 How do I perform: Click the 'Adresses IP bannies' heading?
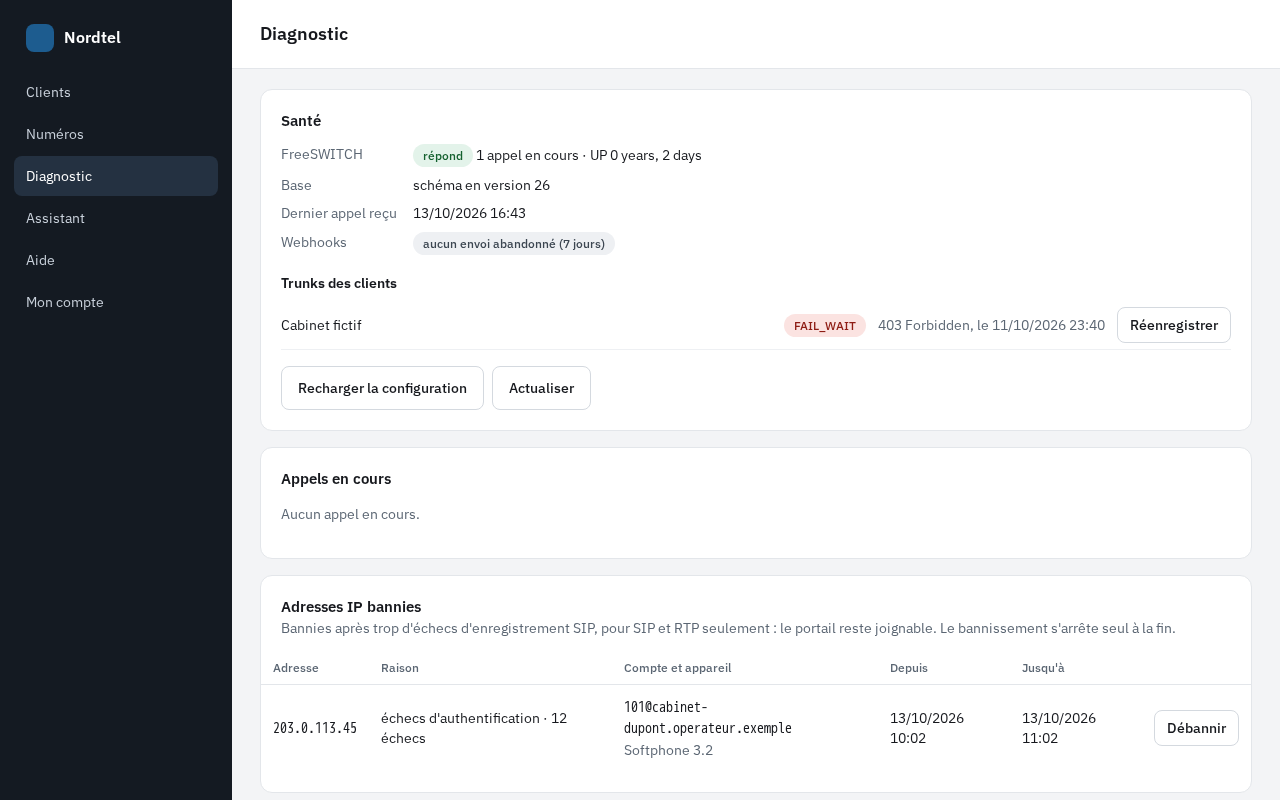tap(351, 607)
